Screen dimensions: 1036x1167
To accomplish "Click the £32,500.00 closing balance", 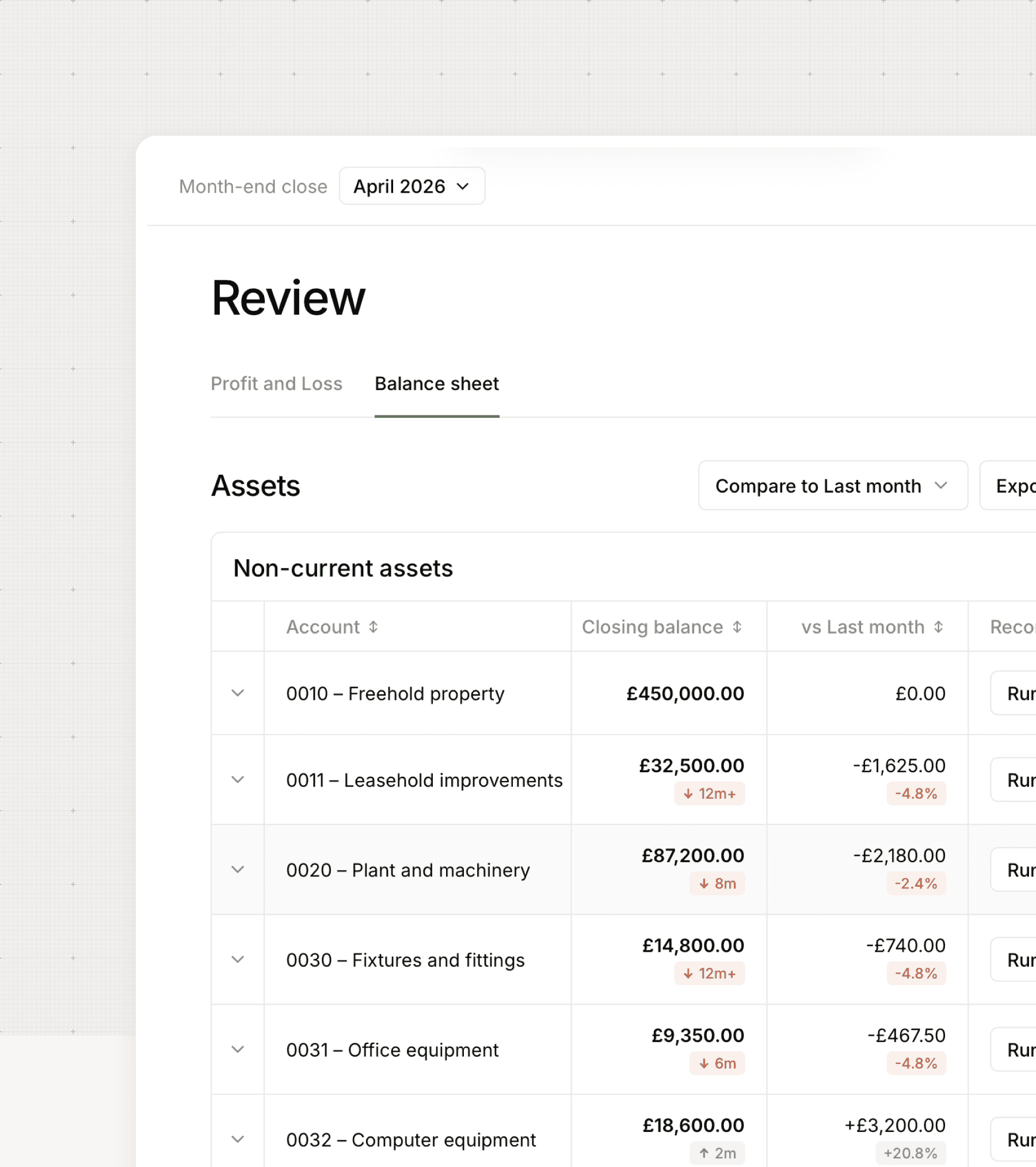I will tap(691, 765).
